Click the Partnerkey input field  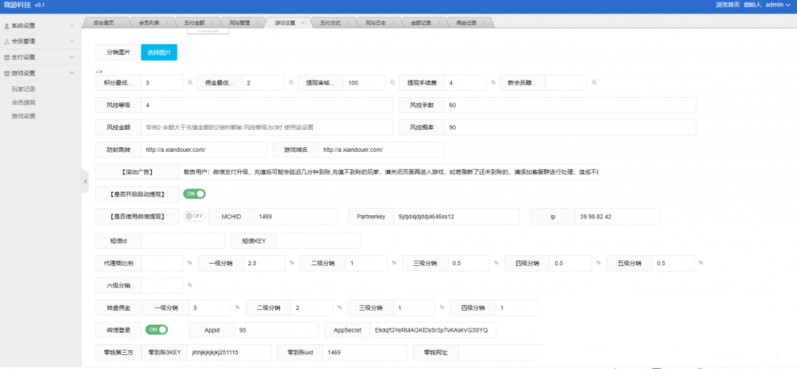456,216
